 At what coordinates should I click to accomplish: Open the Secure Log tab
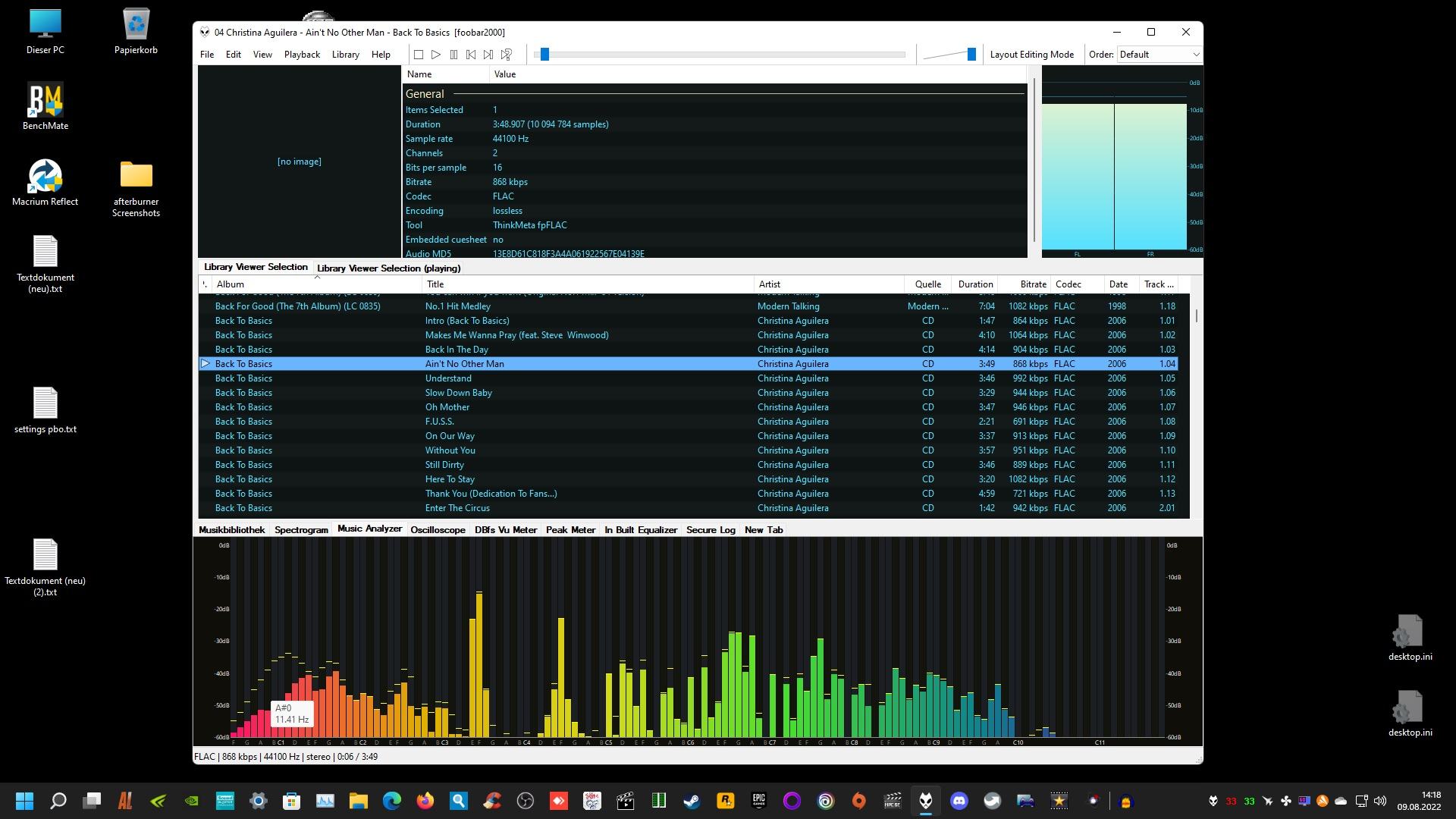click(x=711, y=530)
